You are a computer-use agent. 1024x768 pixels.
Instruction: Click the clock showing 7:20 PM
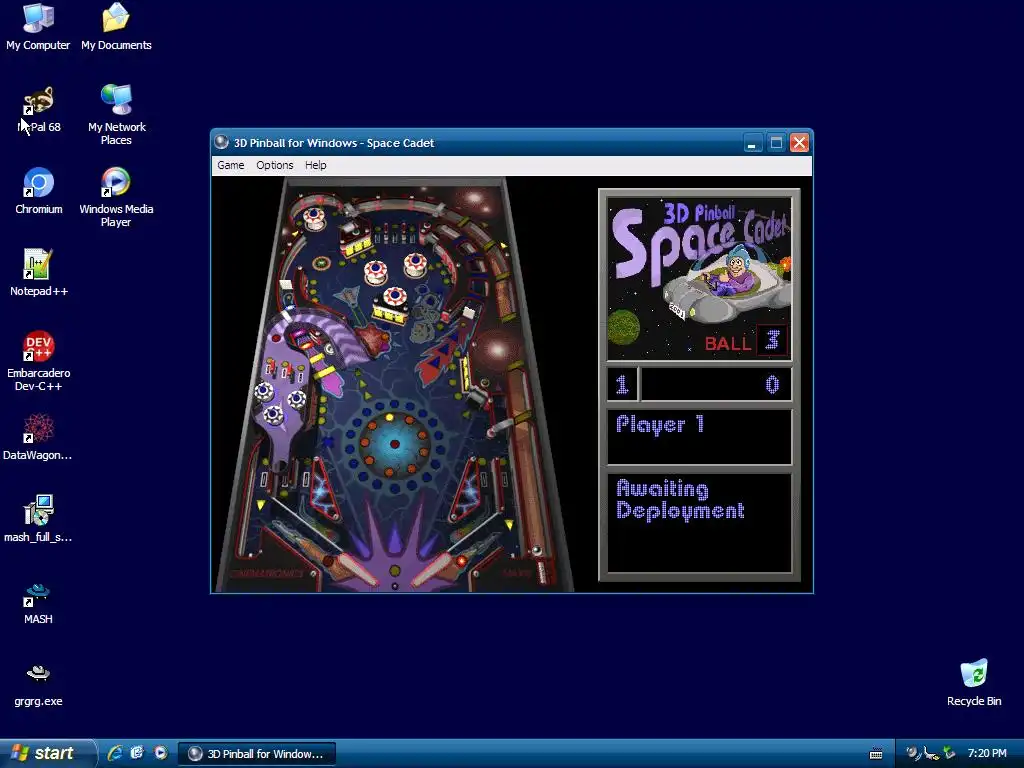click(x=987, y=754)
